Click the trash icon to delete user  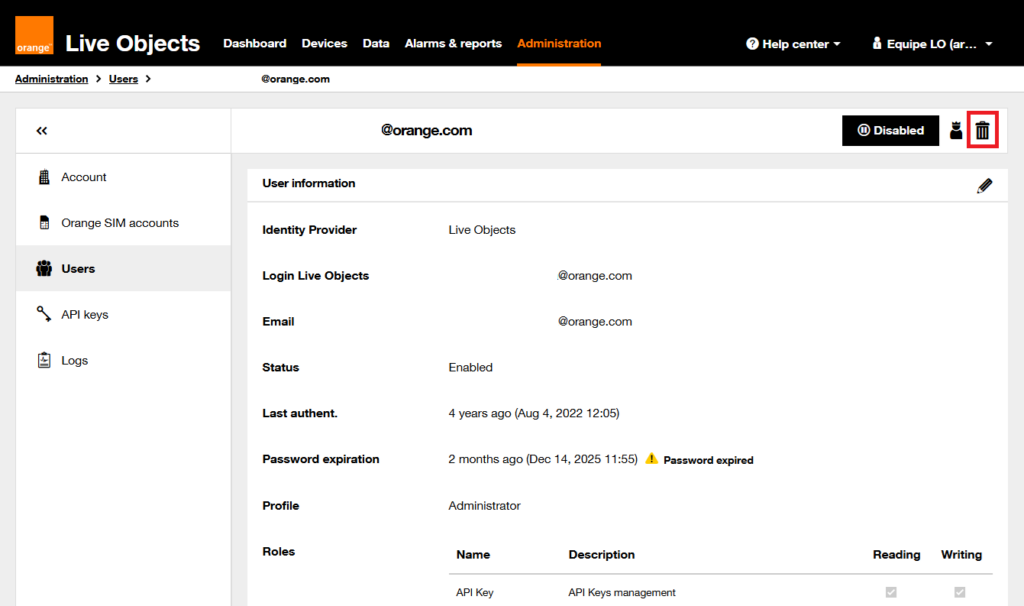coord(983,131)
